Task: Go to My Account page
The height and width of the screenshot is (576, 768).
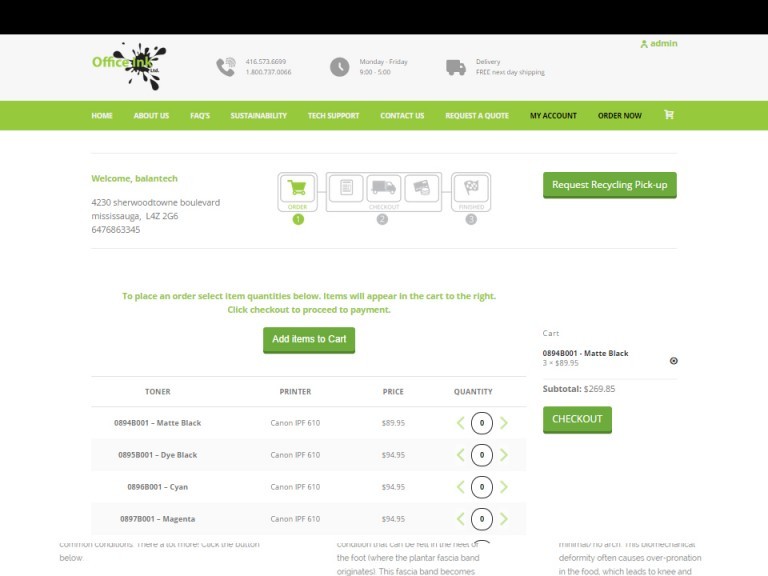Action: 553,116
